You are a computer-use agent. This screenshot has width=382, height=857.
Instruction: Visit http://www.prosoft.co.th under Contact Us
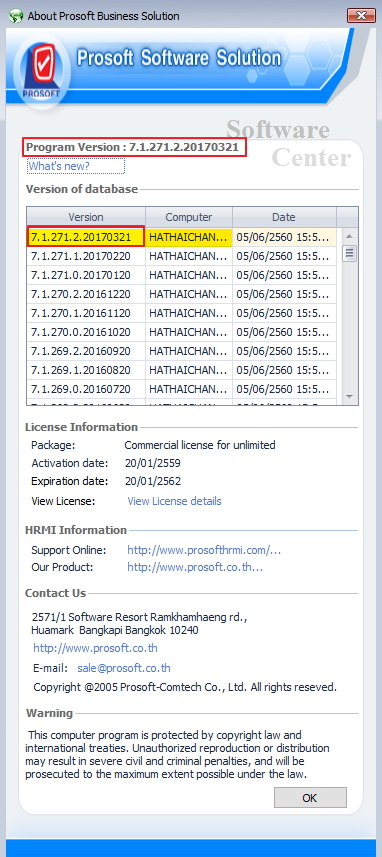[x=95, y=648]
